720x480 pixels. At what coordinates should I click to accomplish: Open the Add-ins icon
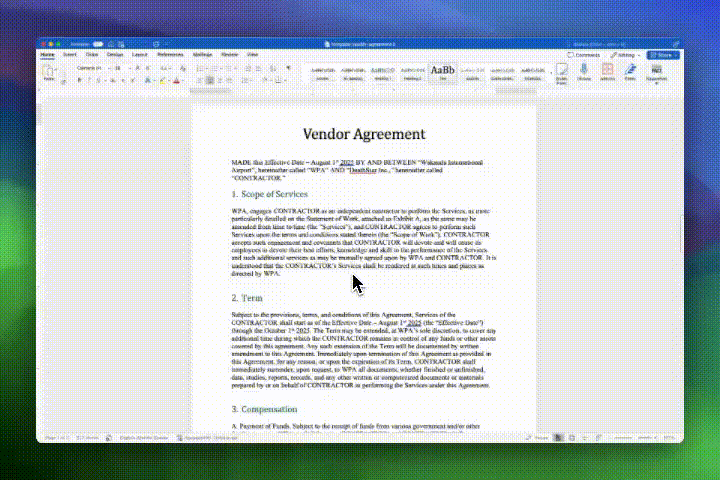[607, 73]
